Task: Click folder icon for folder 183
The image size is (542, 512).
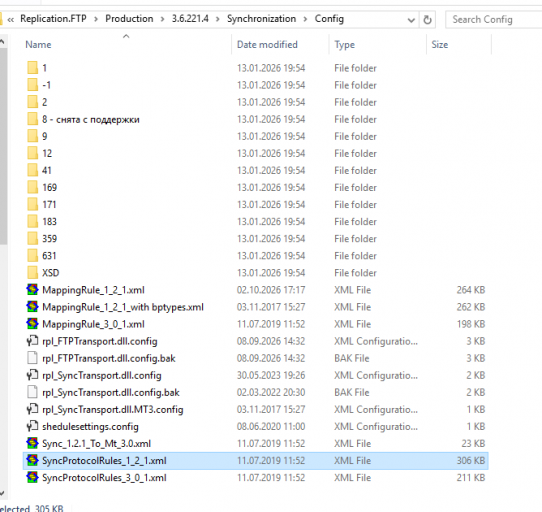Action: (32, 221)
